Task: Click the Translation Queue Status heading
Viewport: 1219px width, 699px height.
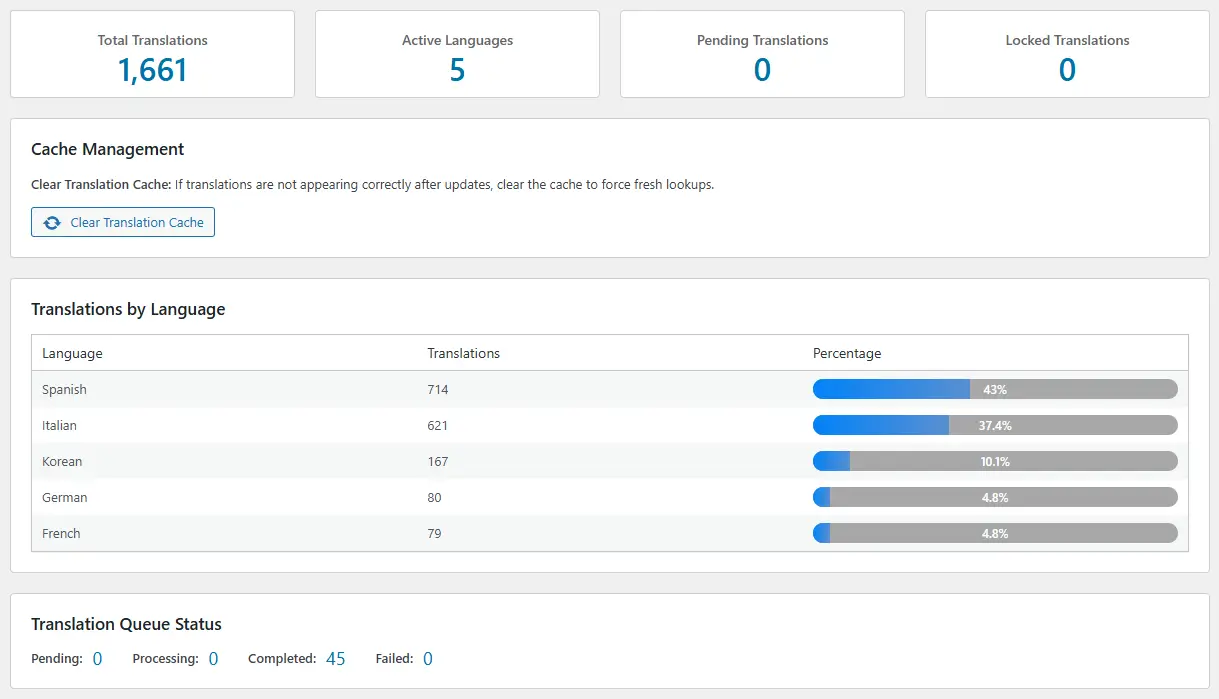Action: (126, 624)
